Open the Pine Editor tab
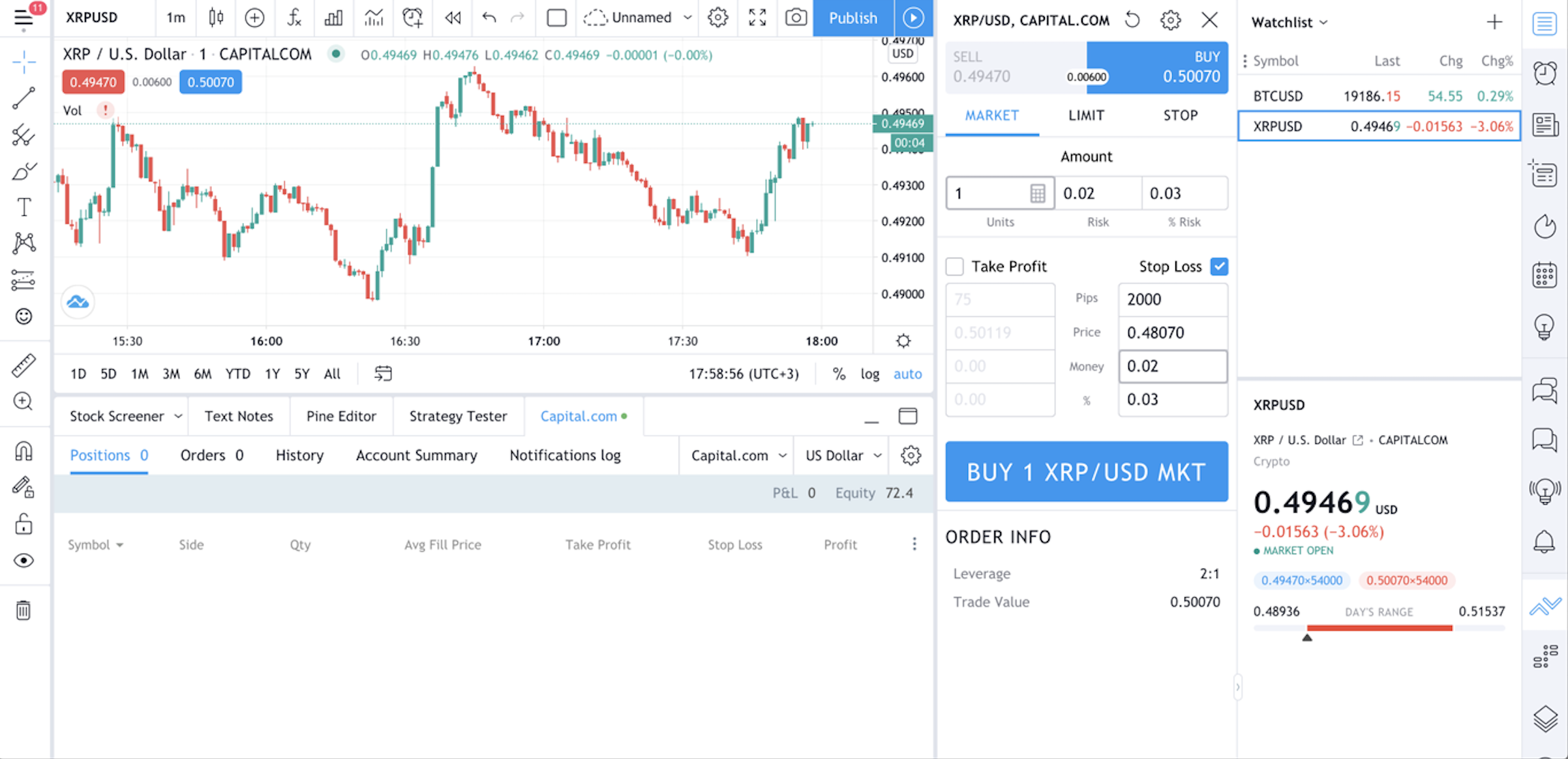Viewport: 1568px width, 759px height. pyautogui.click(x=341, y=416)
